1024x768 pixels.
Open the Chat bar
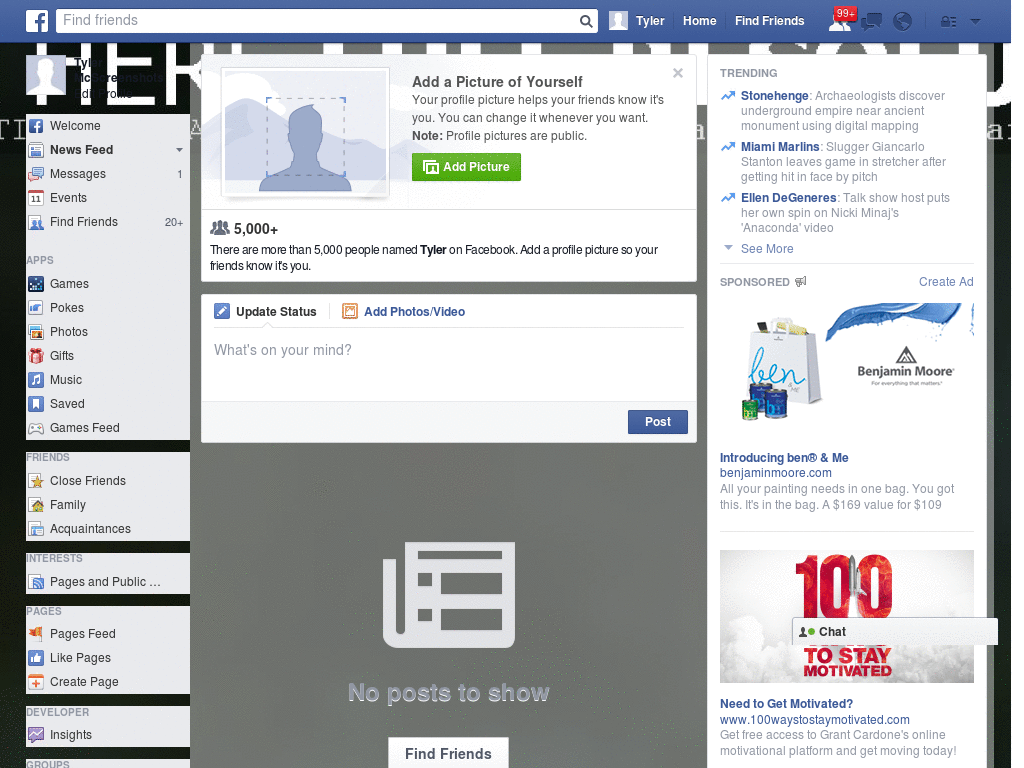coord(895,632)
